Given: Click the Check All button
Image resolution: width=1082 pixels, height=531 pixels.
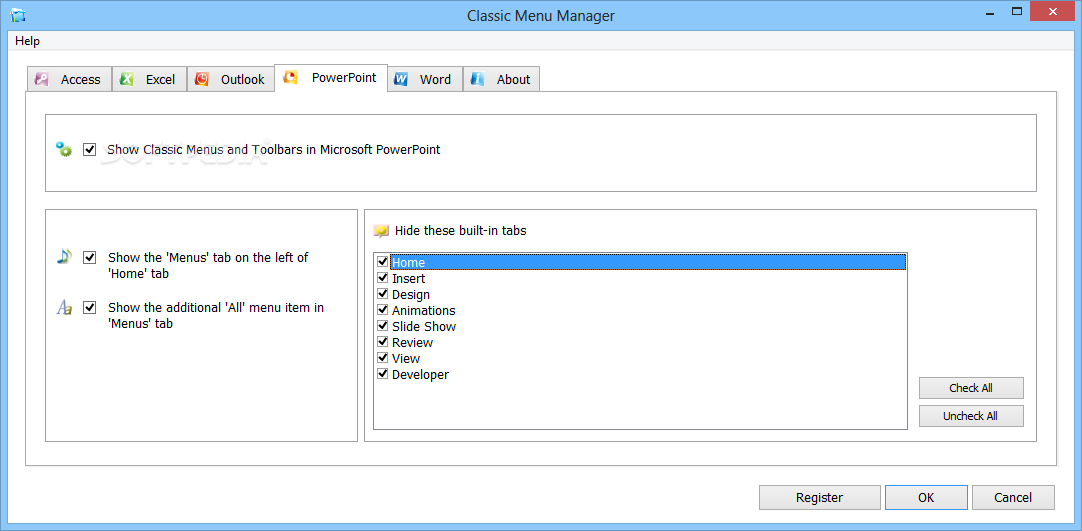Looking at the screenshot, I should click(971, 388).
